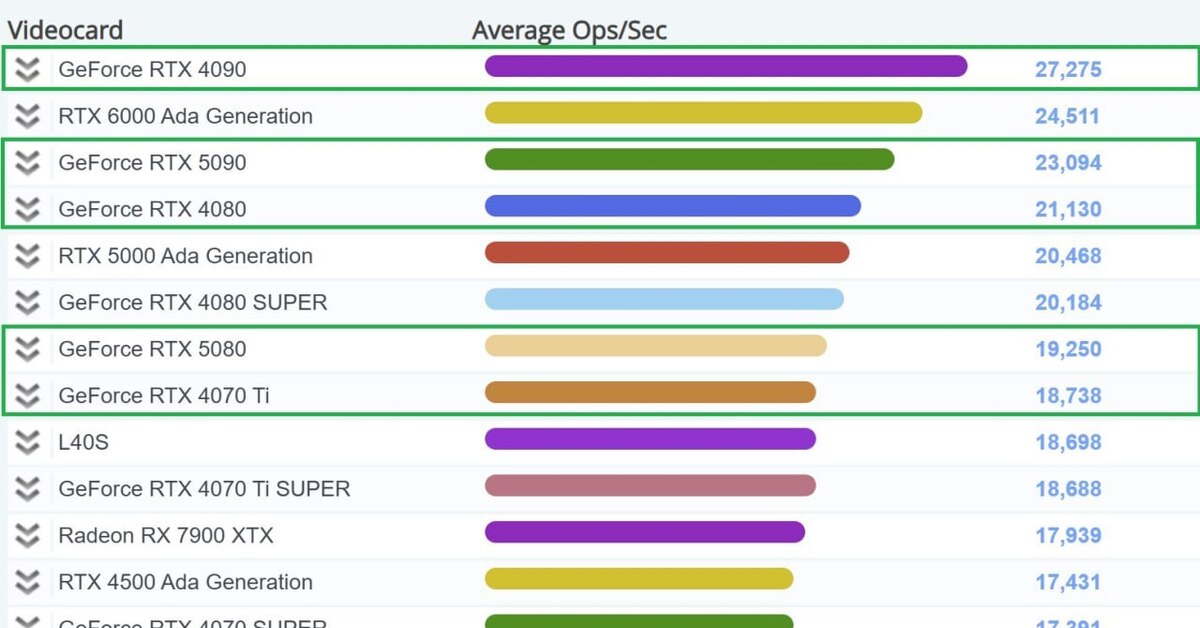Screen dimensions: 1200x628
Task: Open RTX 4500 Ada Generation link
Action: pos(185,582)
